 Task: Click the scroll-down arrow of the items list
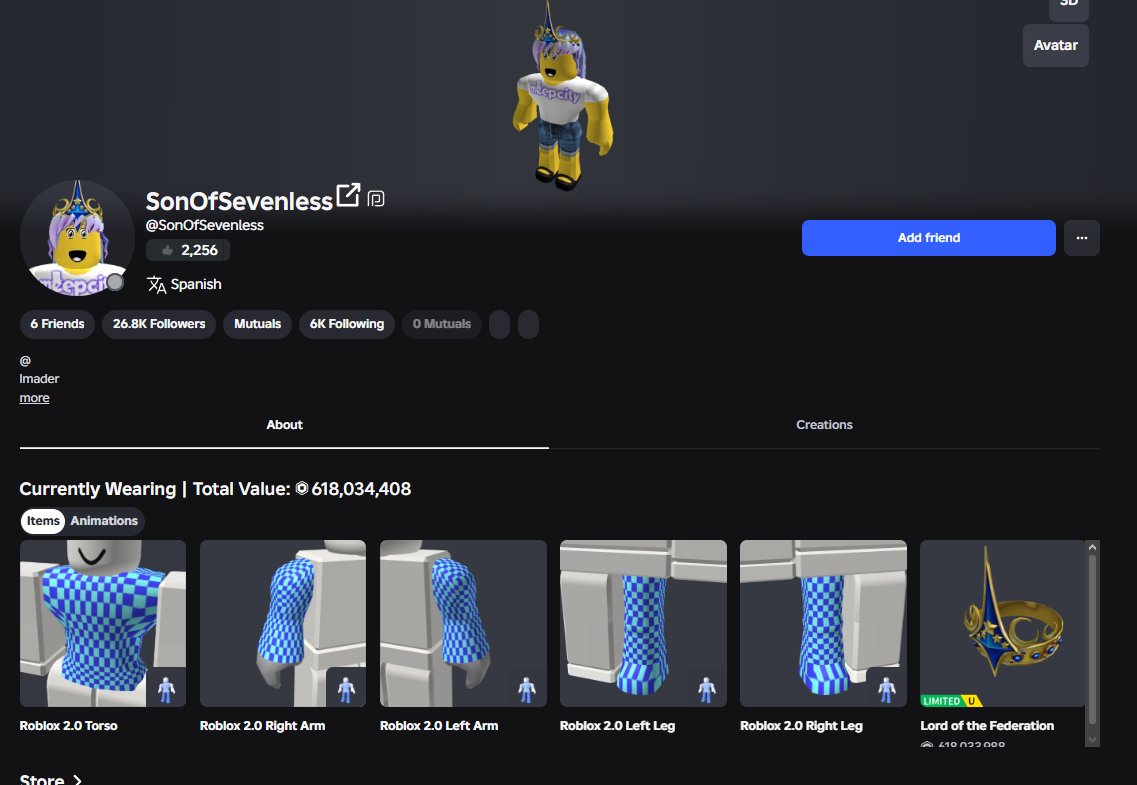tap(1092, 740)
